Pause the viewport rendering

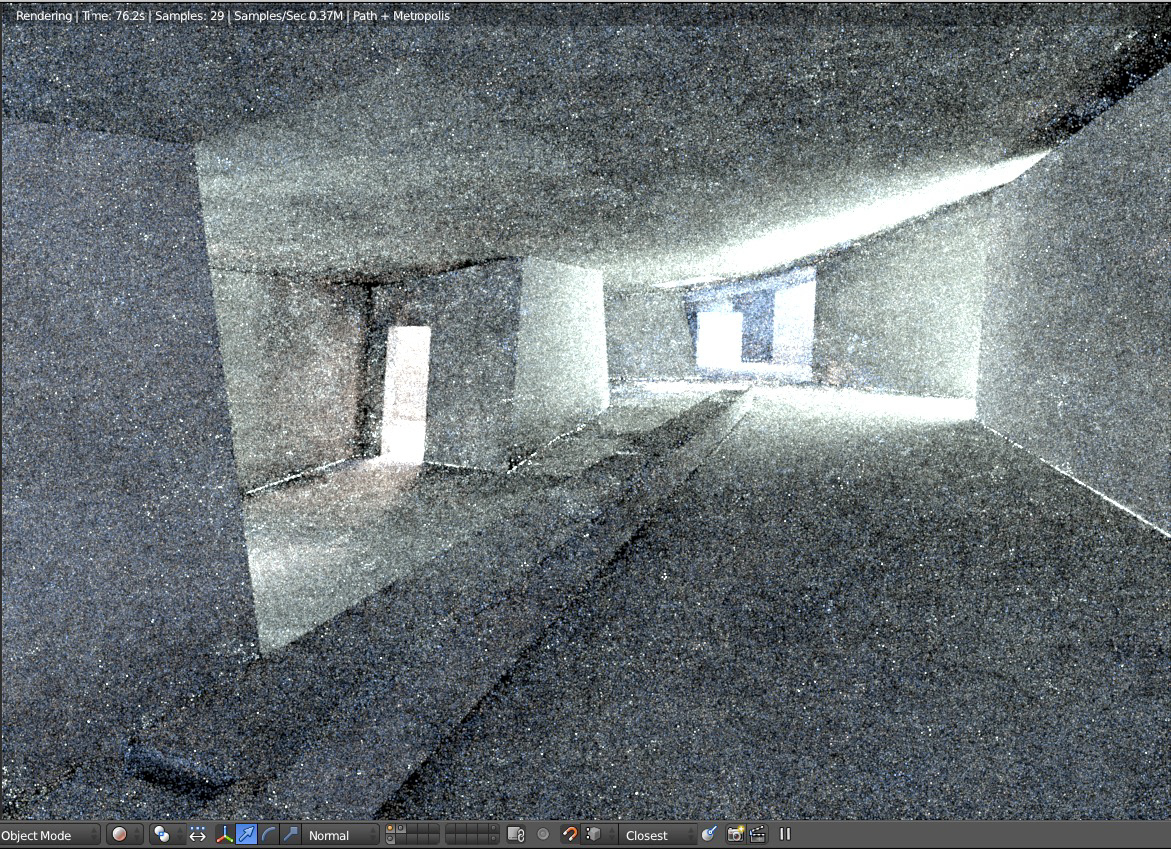(785, 834)
